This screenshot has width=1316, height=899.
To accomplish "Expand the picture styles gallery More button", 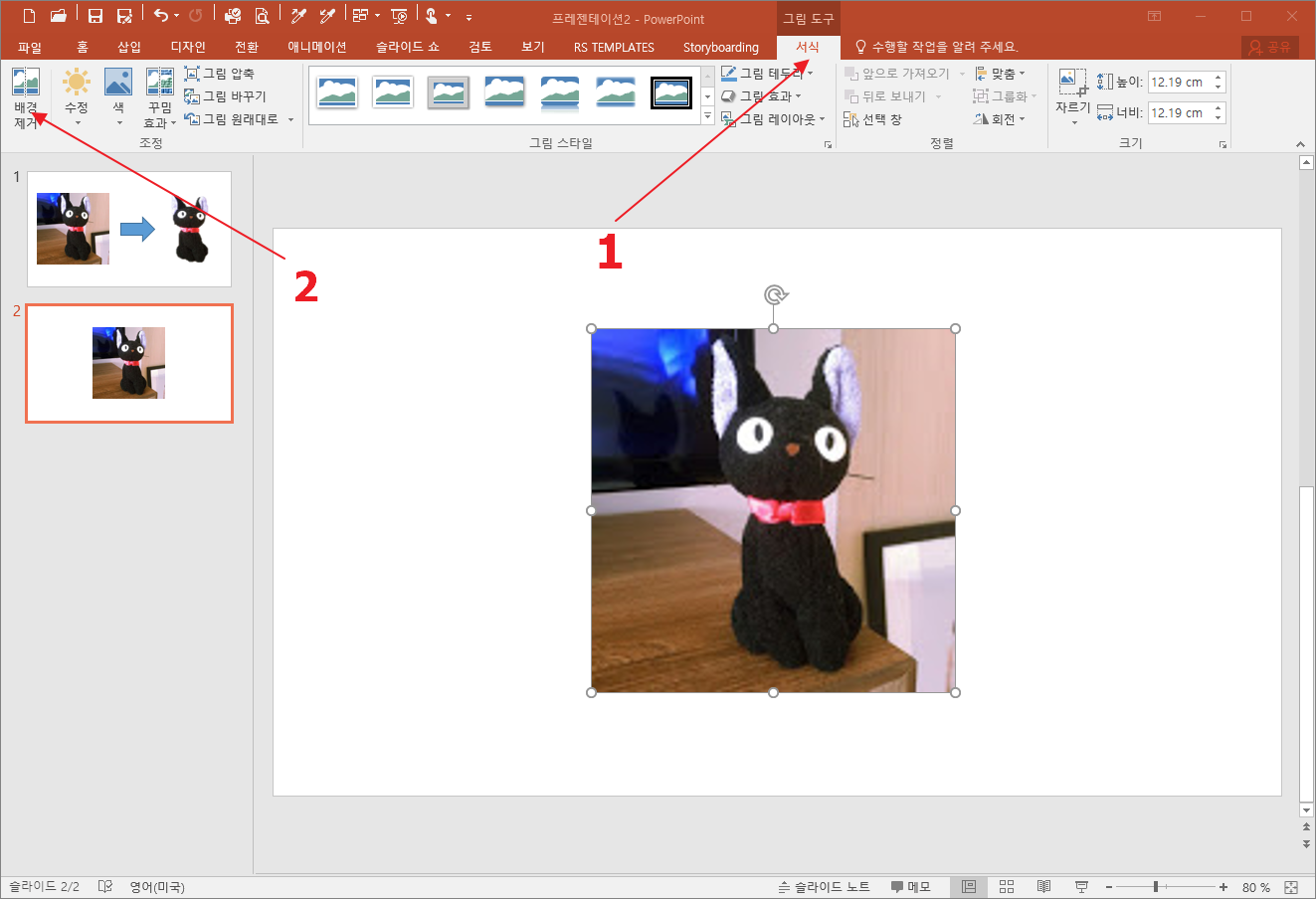I will coord(708,117).
